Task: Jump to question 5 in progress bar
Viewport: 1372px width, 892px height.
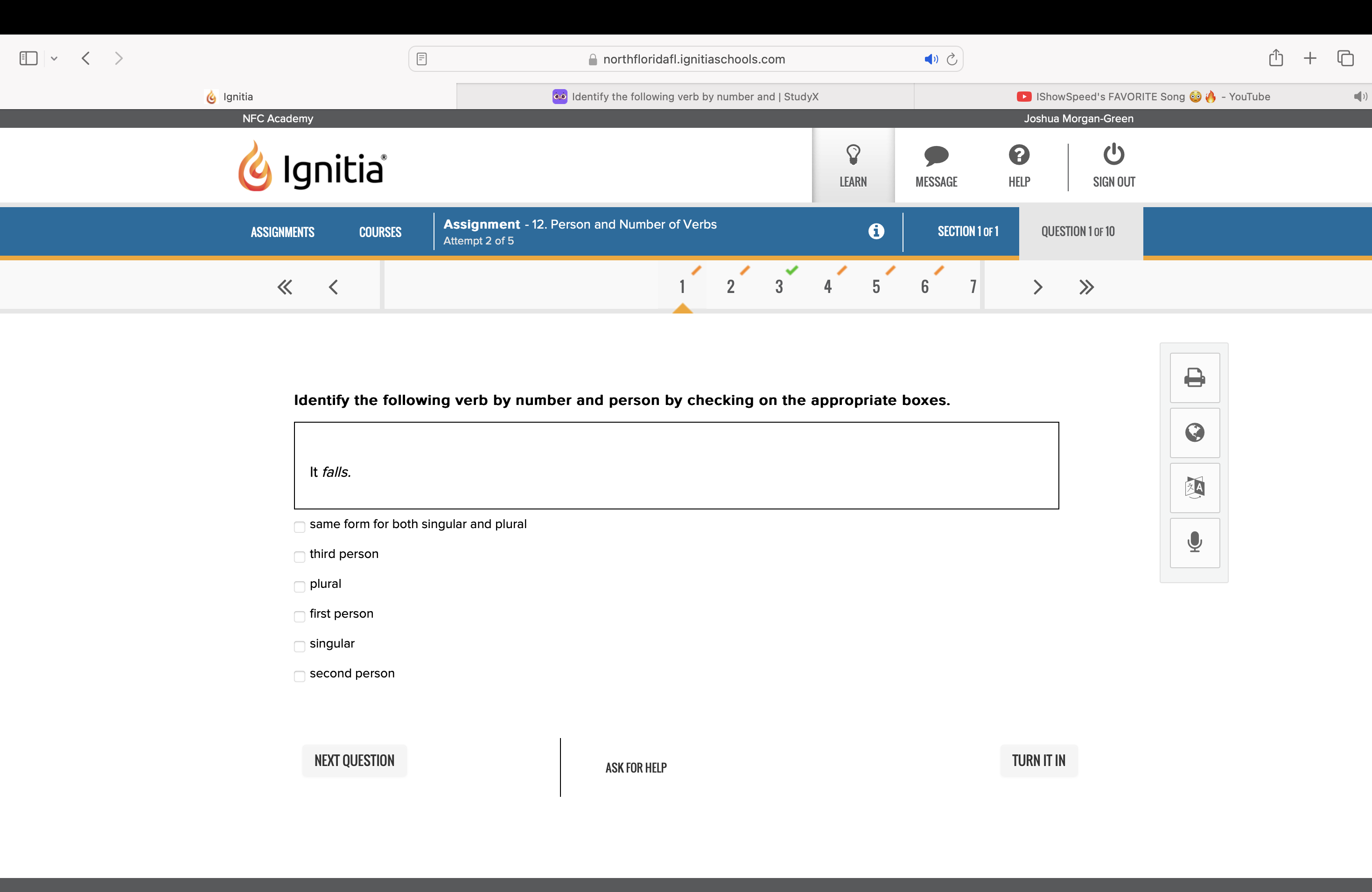Action: tap(875, 286)
